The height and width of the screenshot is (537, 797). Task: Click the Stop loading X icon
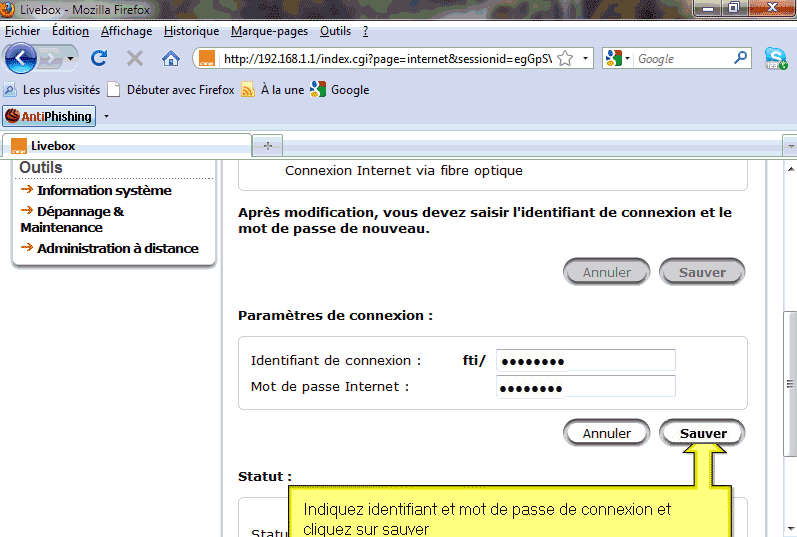point(135,59)
